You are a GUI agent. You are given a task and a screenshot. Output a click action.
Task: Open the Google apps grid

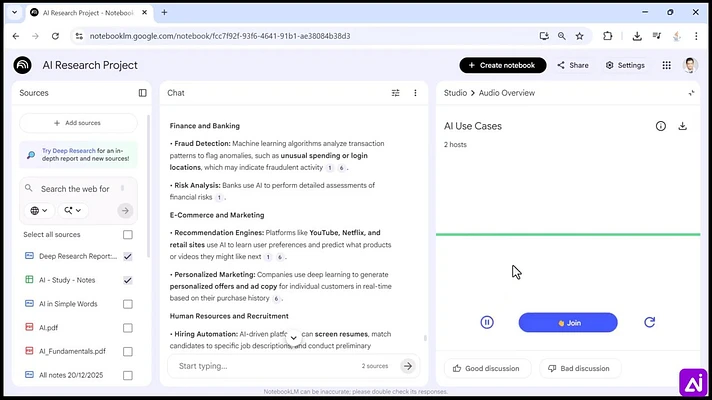point(666,65)
